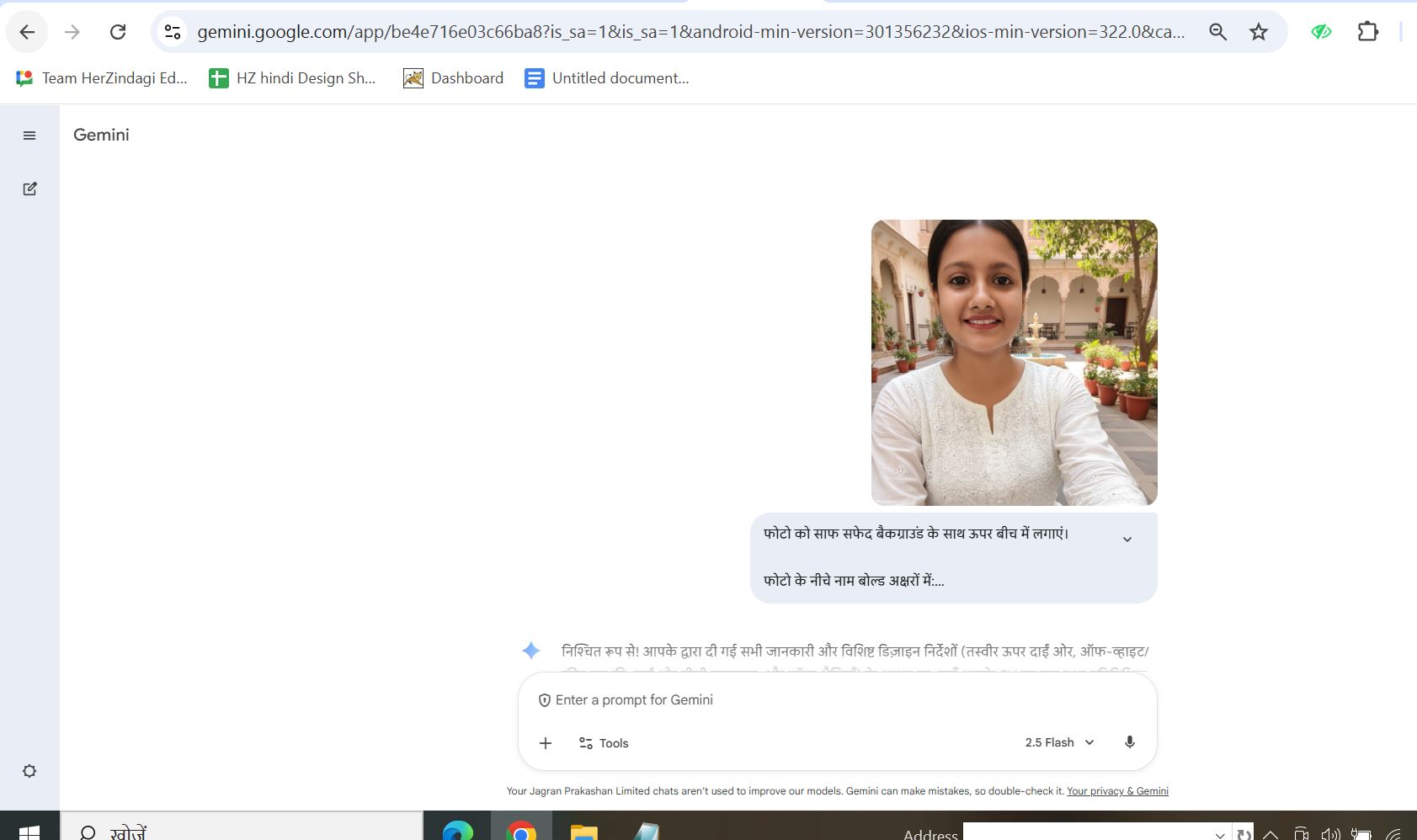
Task: Click the plus icon to attach files
Action: coord(546,743)
